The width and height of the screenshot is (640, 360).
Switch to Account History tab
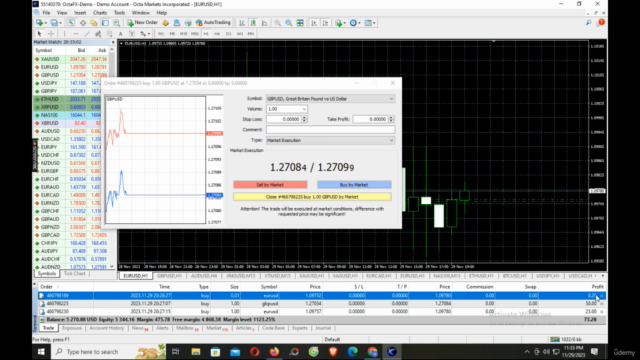tap(107, 328)
